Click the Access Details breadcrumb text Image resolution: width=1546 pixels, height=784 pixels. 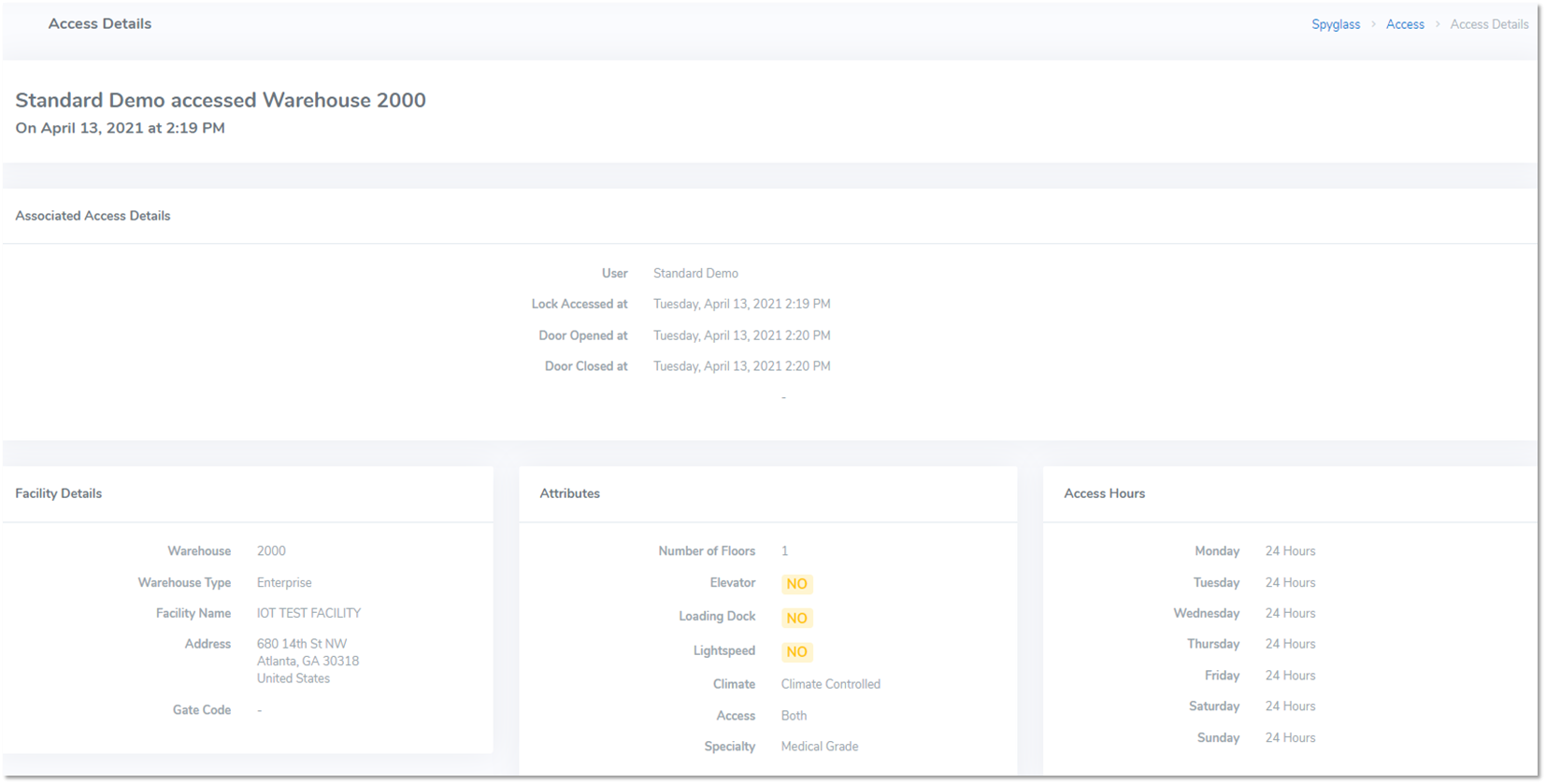(1488, 24)
